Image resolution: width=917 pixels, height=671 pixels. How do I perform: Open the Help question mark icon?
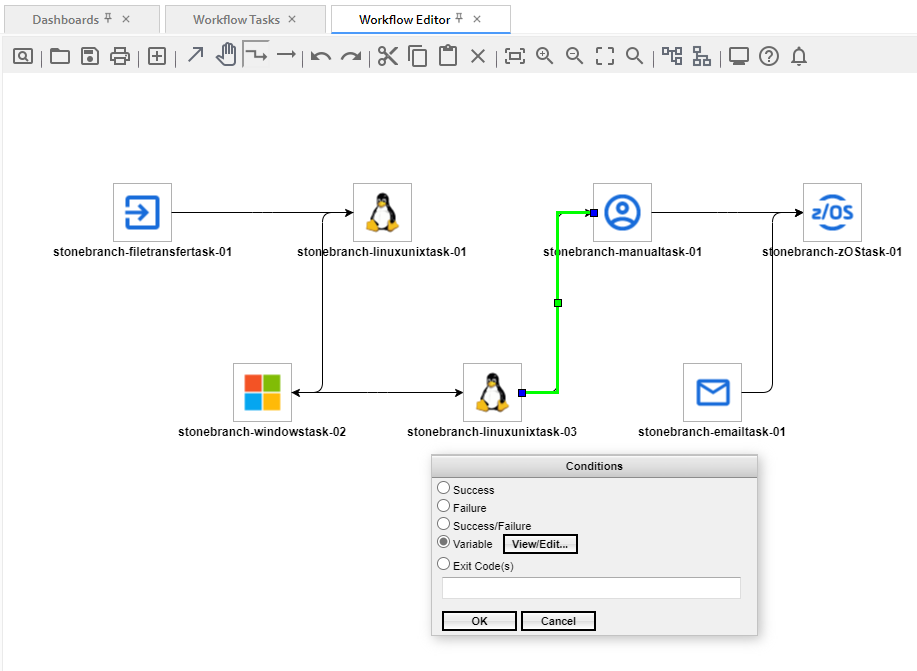pyautogui.click(x=768, y=56)
